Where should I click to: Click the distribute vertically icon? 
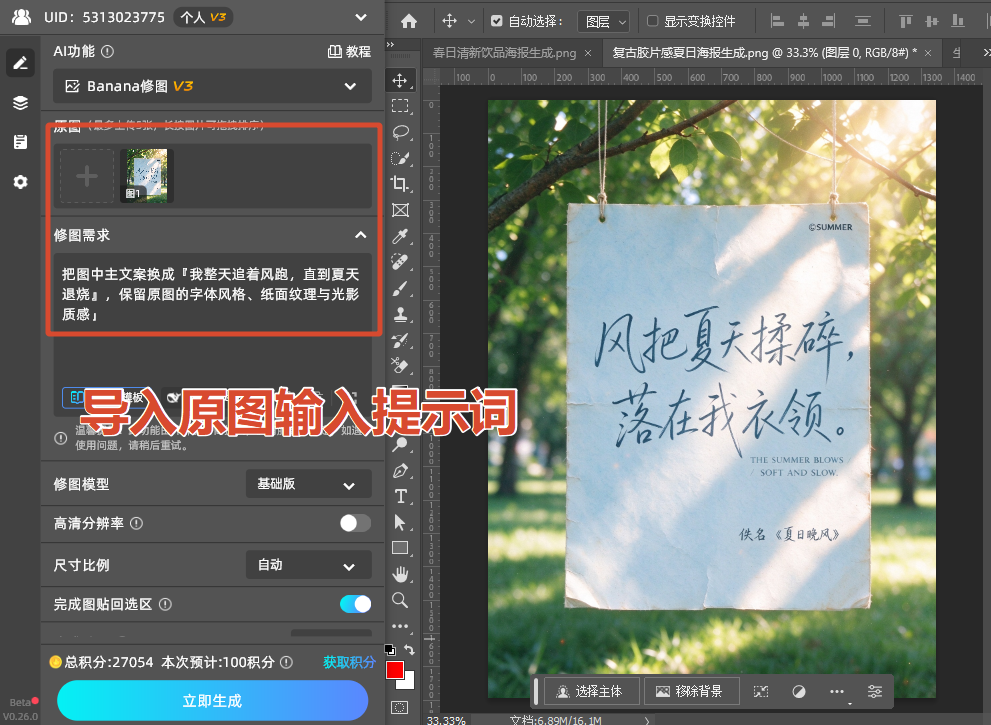point(863,21)
